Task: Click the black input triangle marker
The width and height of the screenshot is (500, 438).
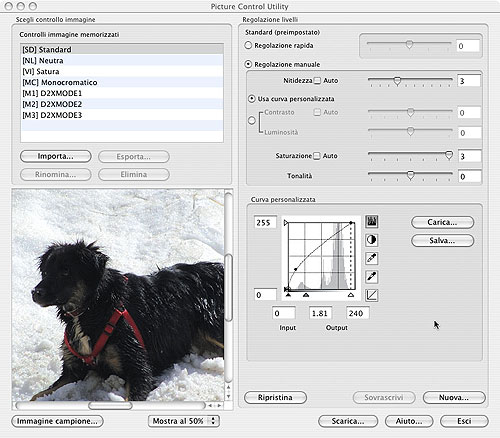Action: (x=288, y=295)
